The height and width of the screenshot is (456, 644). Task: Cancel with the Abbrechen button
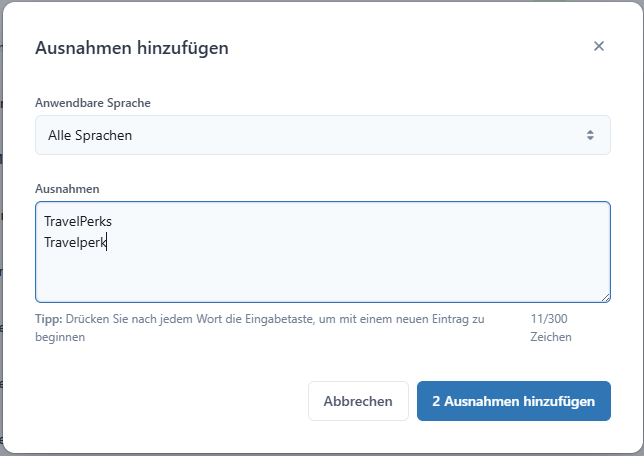tap(358, 401)
